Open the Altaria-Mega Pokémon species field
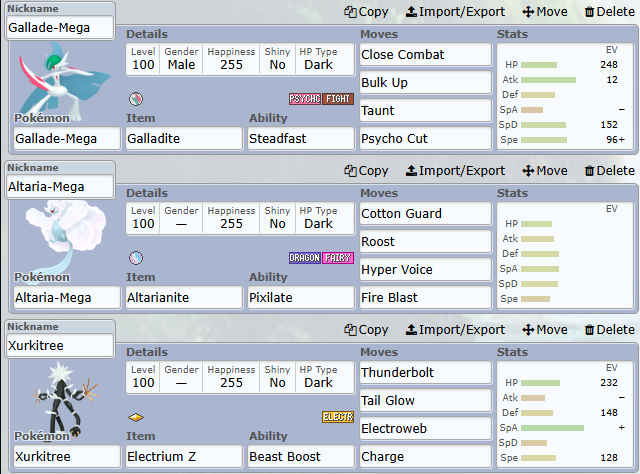This screenshot has width=640, height=474. point(67,298)
